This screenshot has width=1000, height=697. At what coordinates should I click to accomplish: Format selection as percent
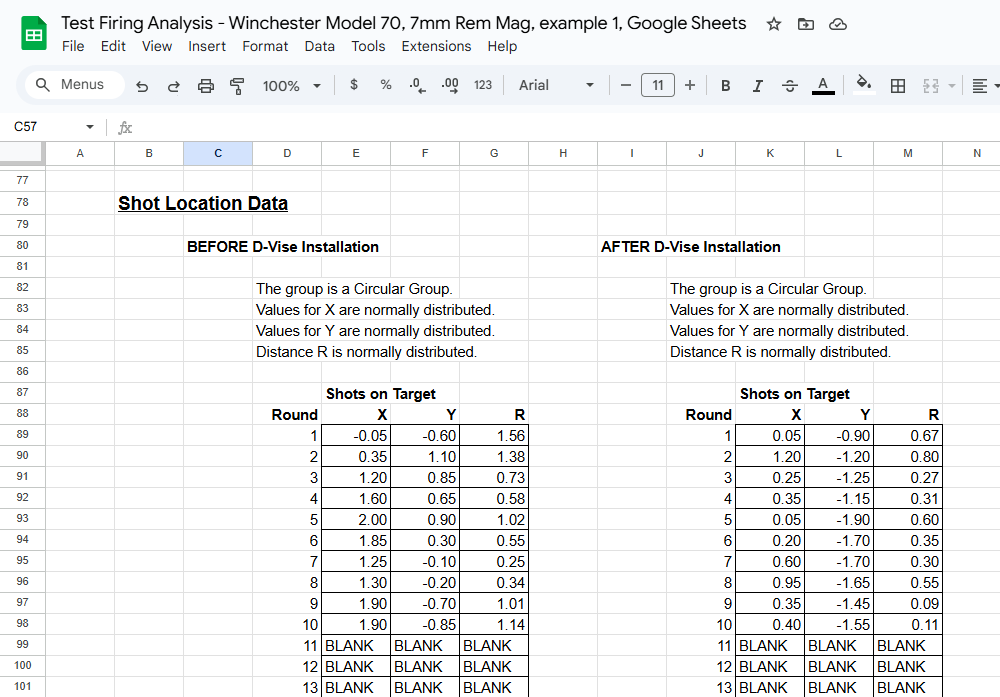click(386, 85)
